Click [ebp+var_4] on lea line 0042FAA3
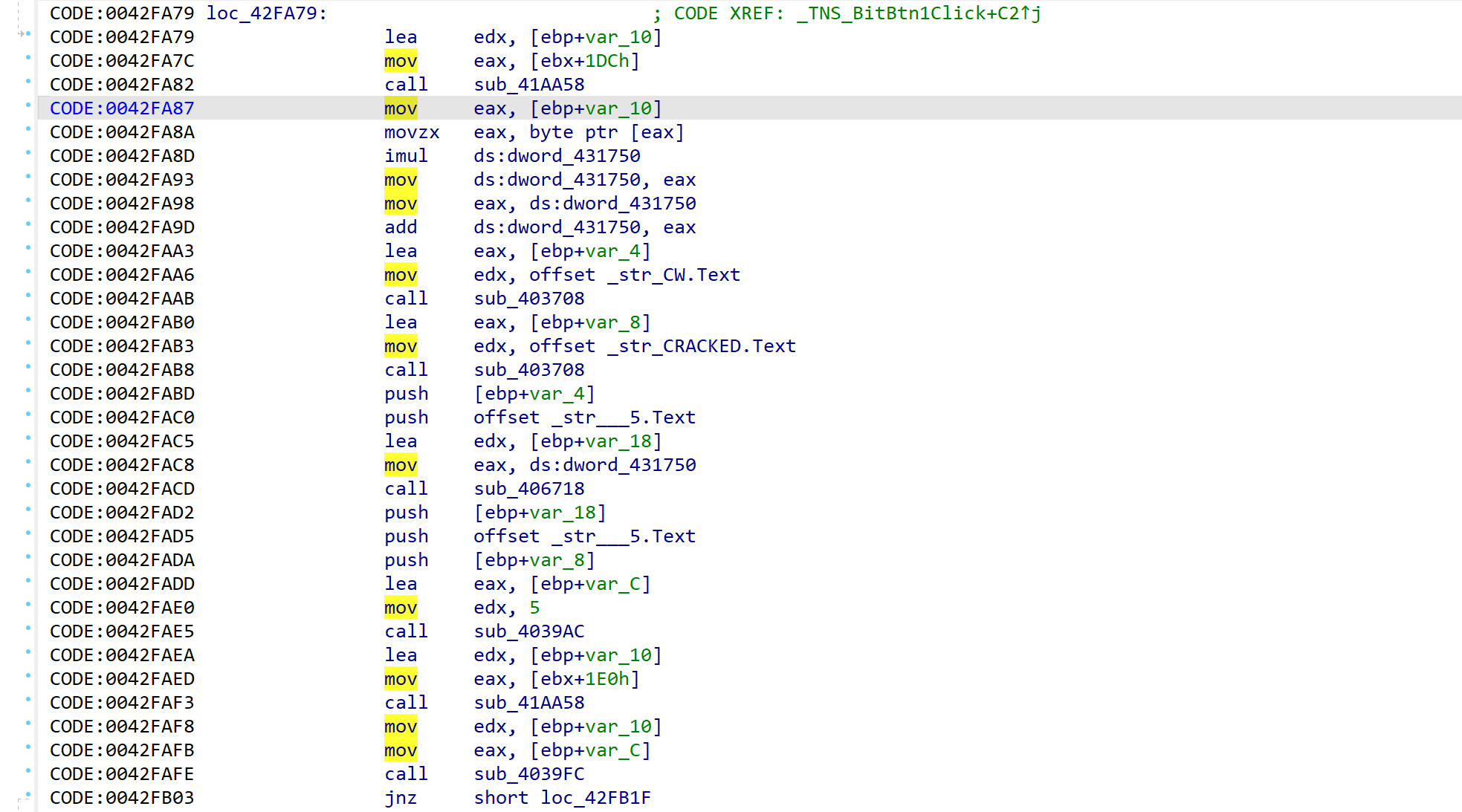 [590, 251]
